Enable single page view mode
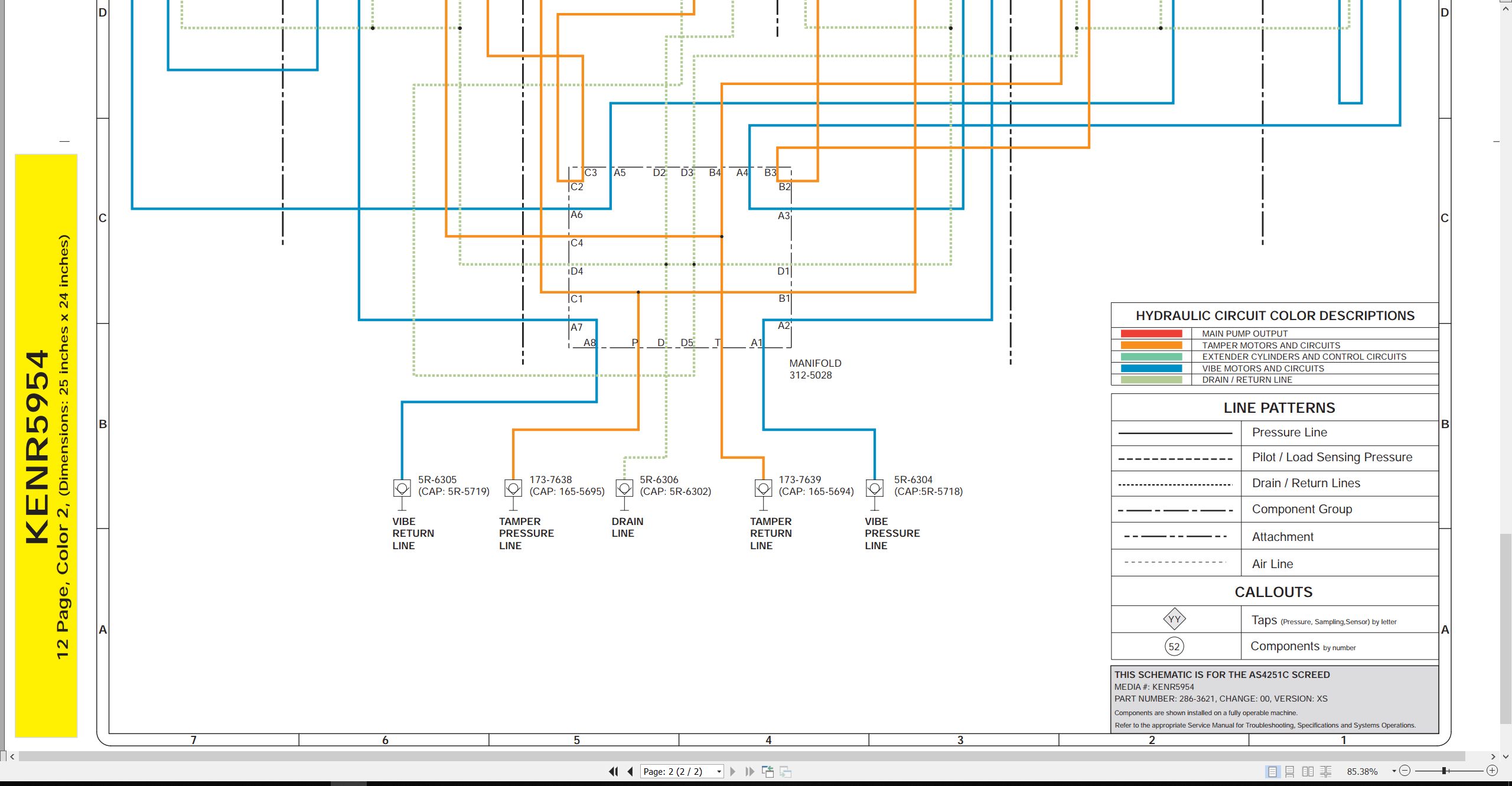This screenshot has height=786, width=1512. coord(1272,771)
